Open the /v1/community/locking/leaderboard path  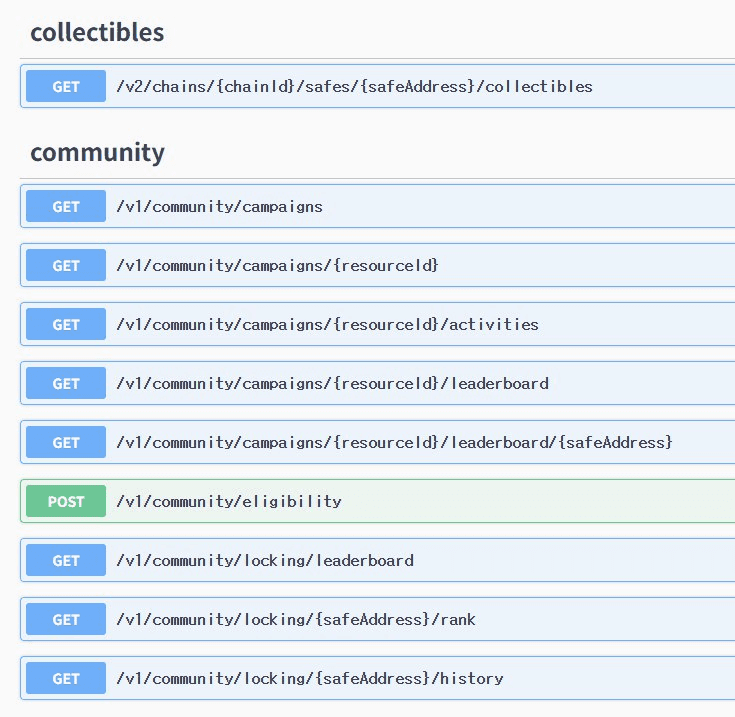coord(265,560)
